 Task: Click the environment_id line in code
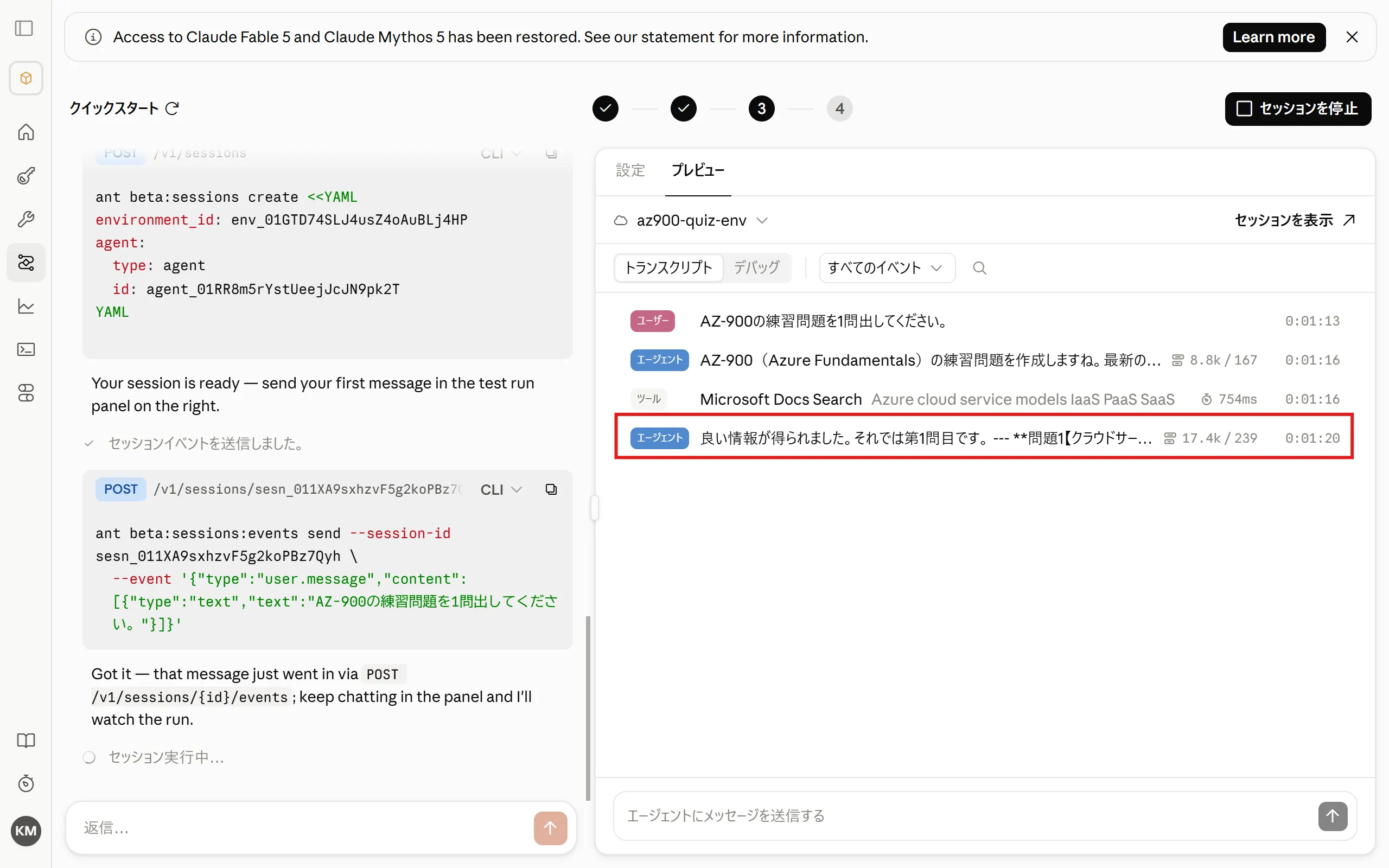tap(281, 220)
